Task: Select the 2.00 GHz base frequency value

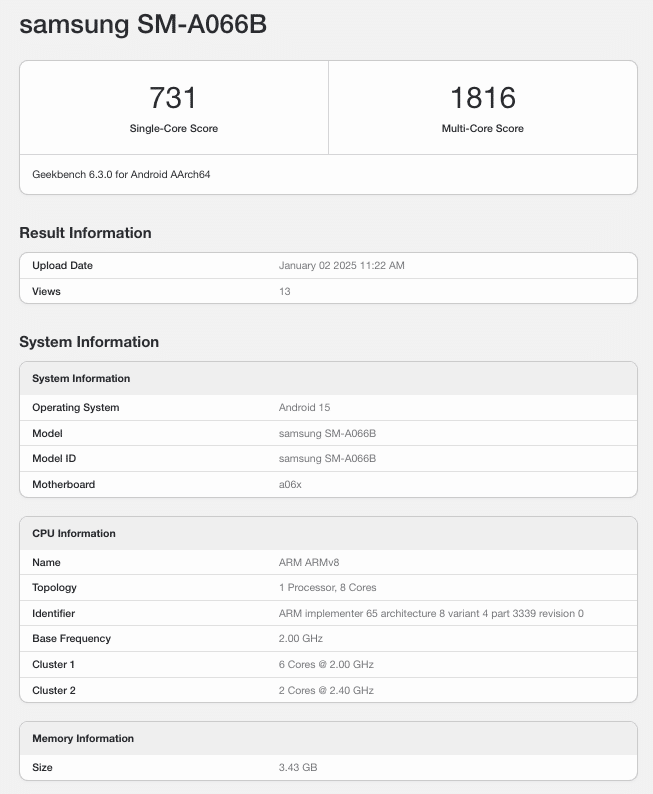Action: click(x=301, y=638)
